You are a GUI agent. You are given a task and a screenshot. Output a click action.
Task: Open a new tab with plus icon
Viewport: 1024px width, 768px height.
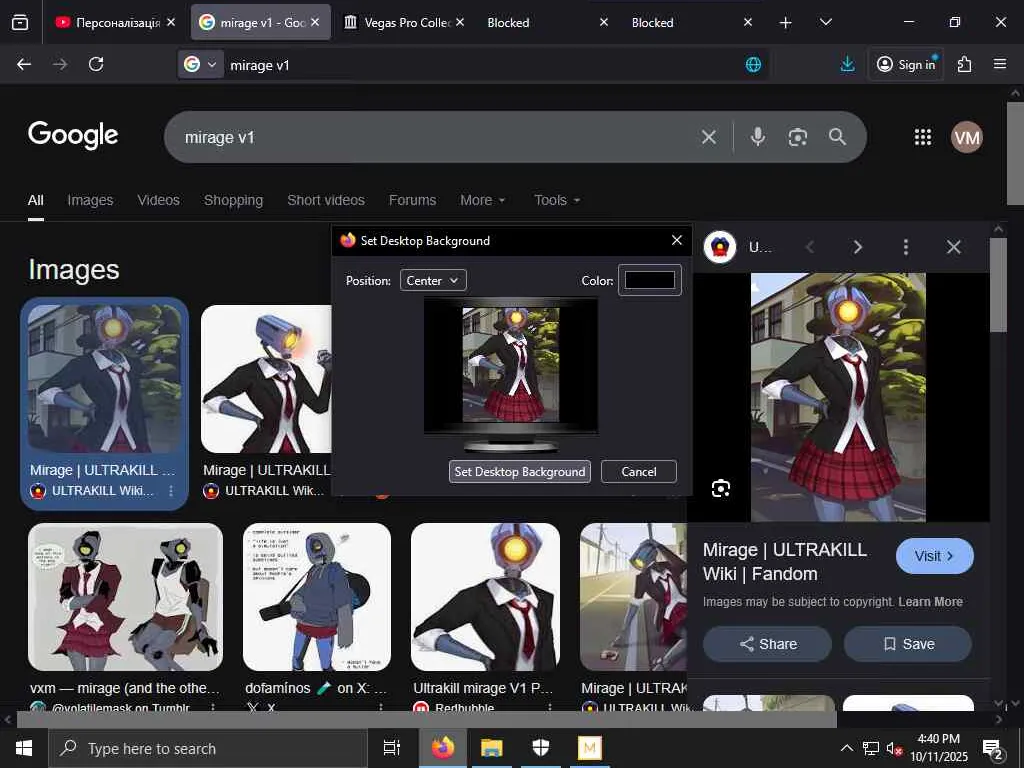tap(786, 23)
